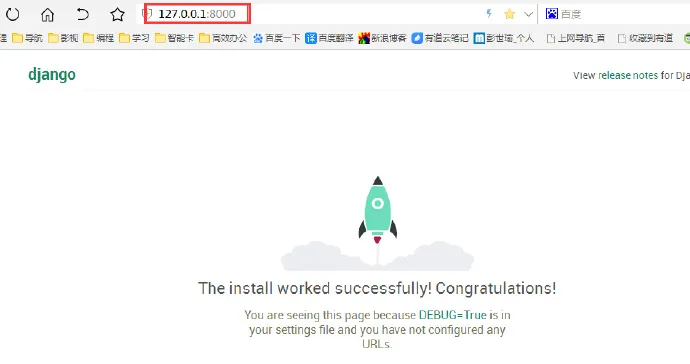
Task: Open the DEBUG=True documentation link
Action: pyautogui.click(x=452, y=315)
